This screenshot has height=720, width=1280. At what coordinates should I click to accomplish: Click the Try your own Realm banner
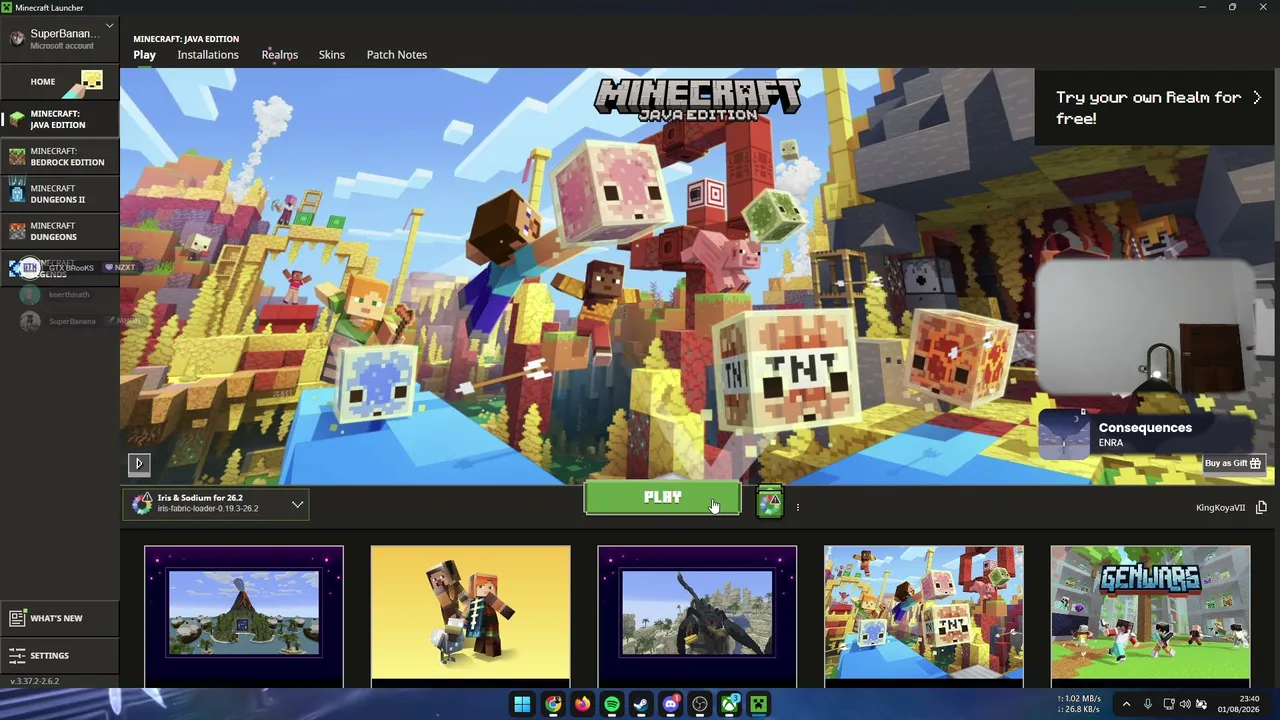point(1157,108)
